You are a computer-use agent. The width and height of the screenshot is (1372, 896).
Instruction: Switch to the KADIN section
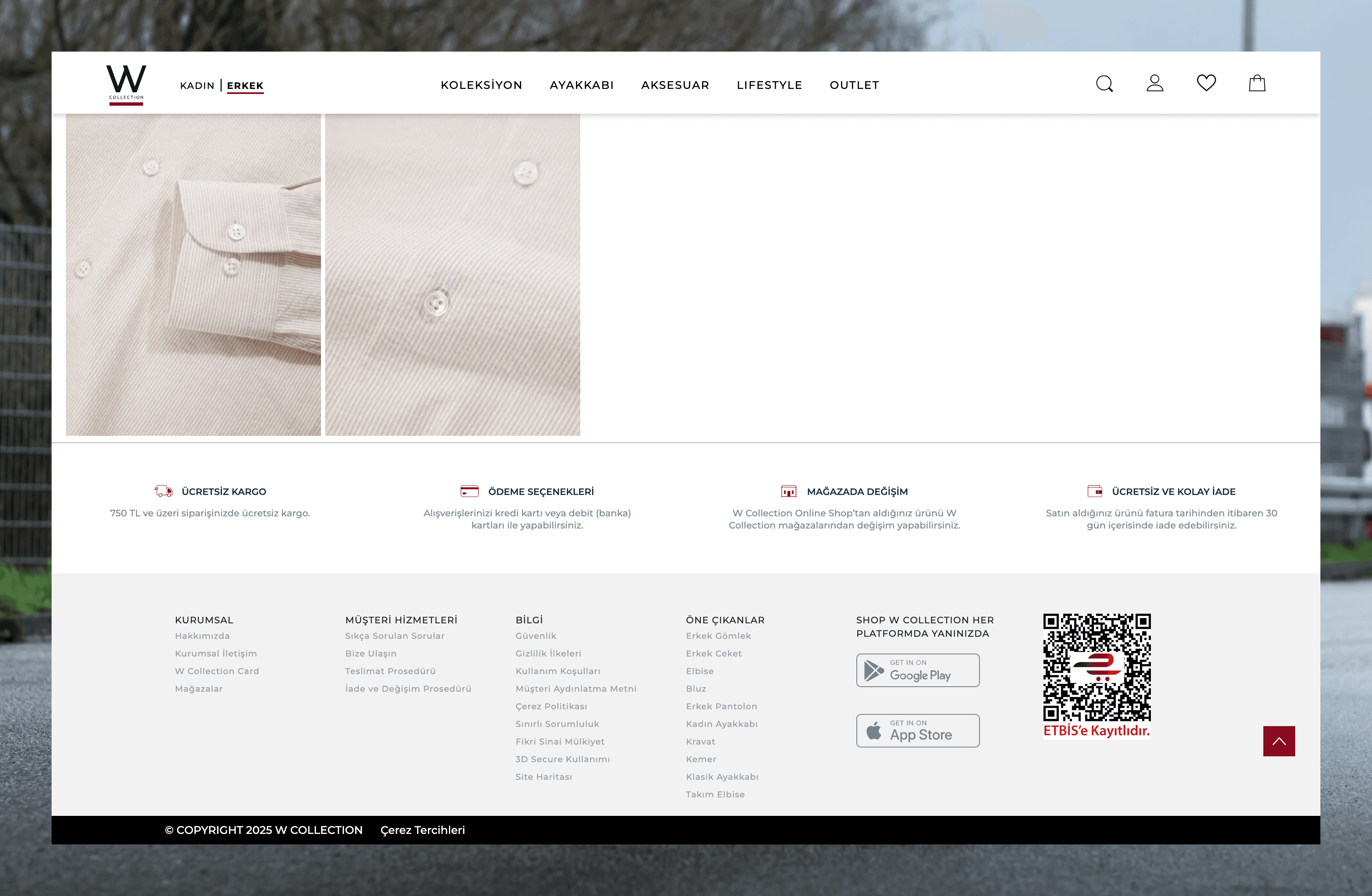coord(197,86)
